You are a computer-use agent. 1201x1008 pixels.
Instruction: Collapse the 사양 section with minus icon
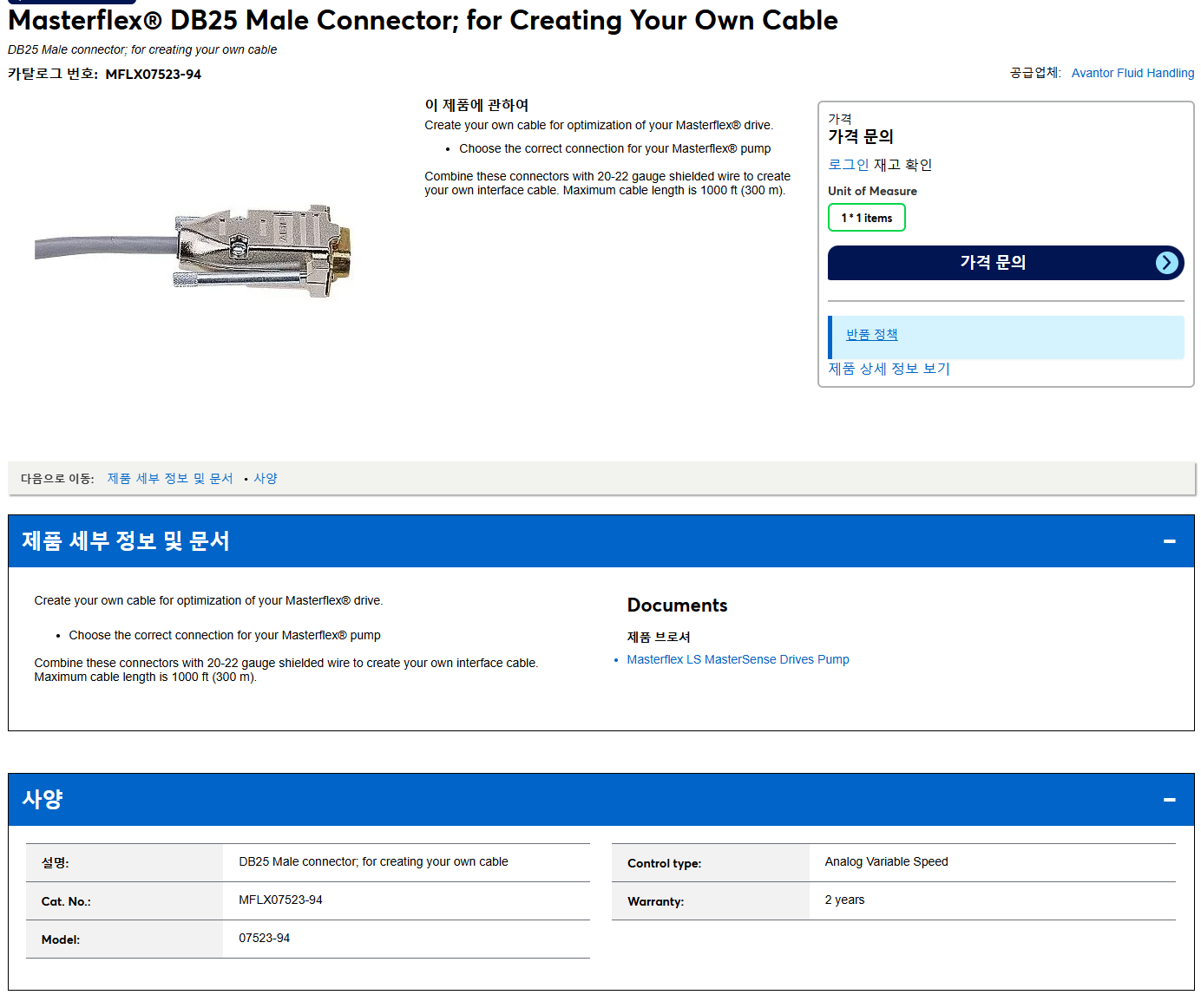tap(1169, 800)
